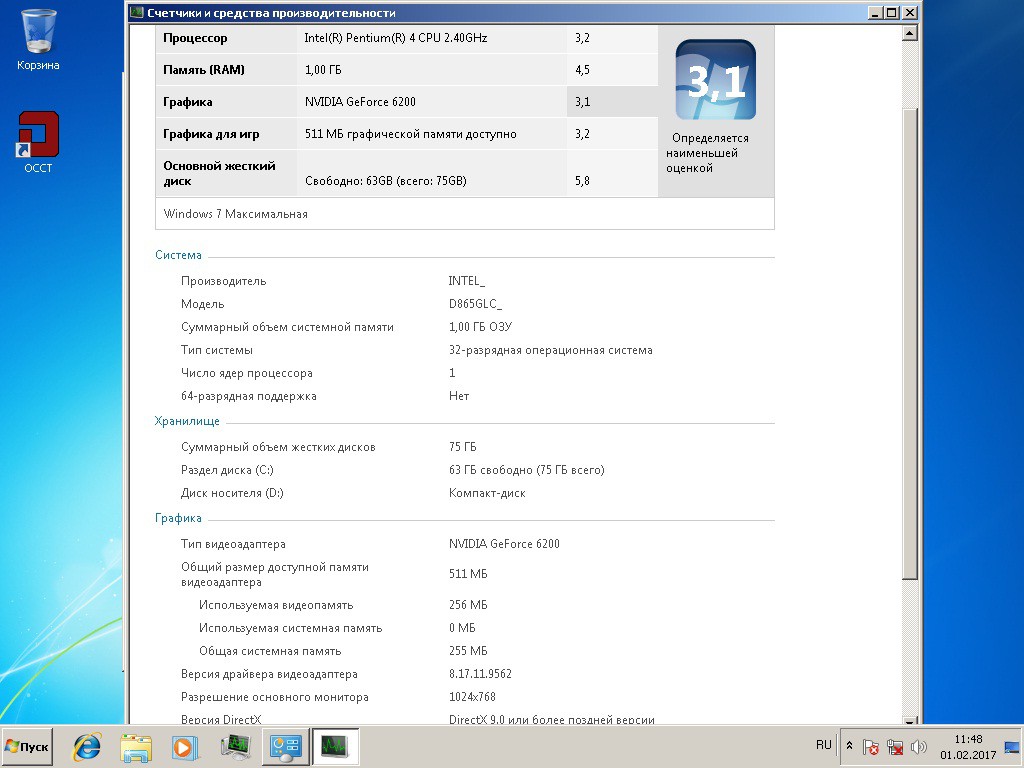1024x768 pixels.
Task: Select the Память (RAM) row label
Action: point(204,70)
